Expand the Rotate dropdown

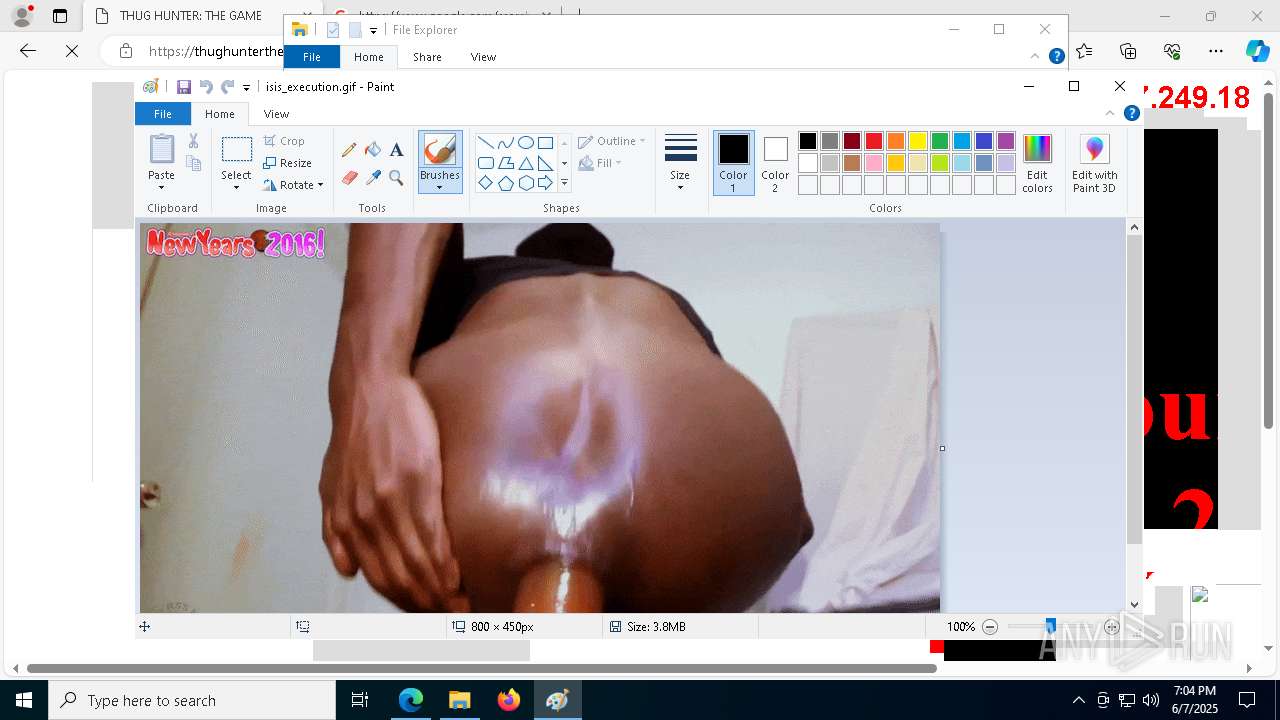pos(320,185)
